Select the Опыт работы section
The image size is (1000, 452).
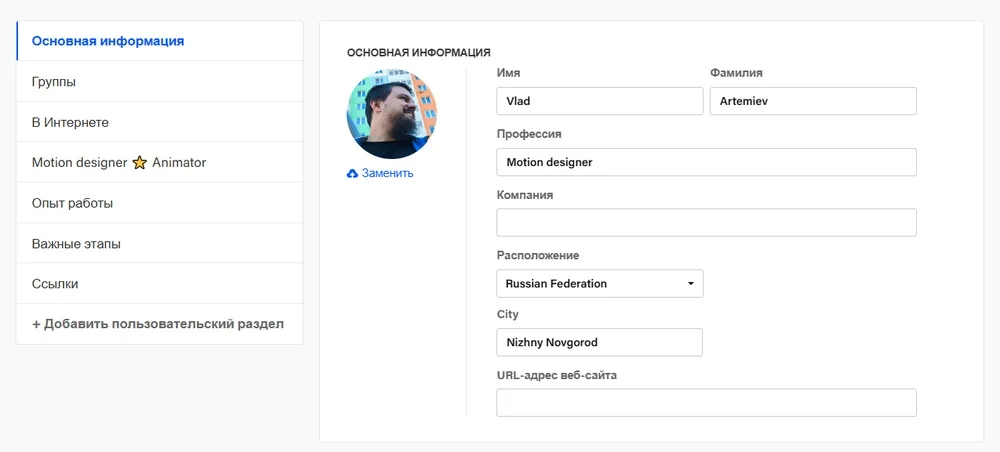pyautogui.click(x=72, y=203)
